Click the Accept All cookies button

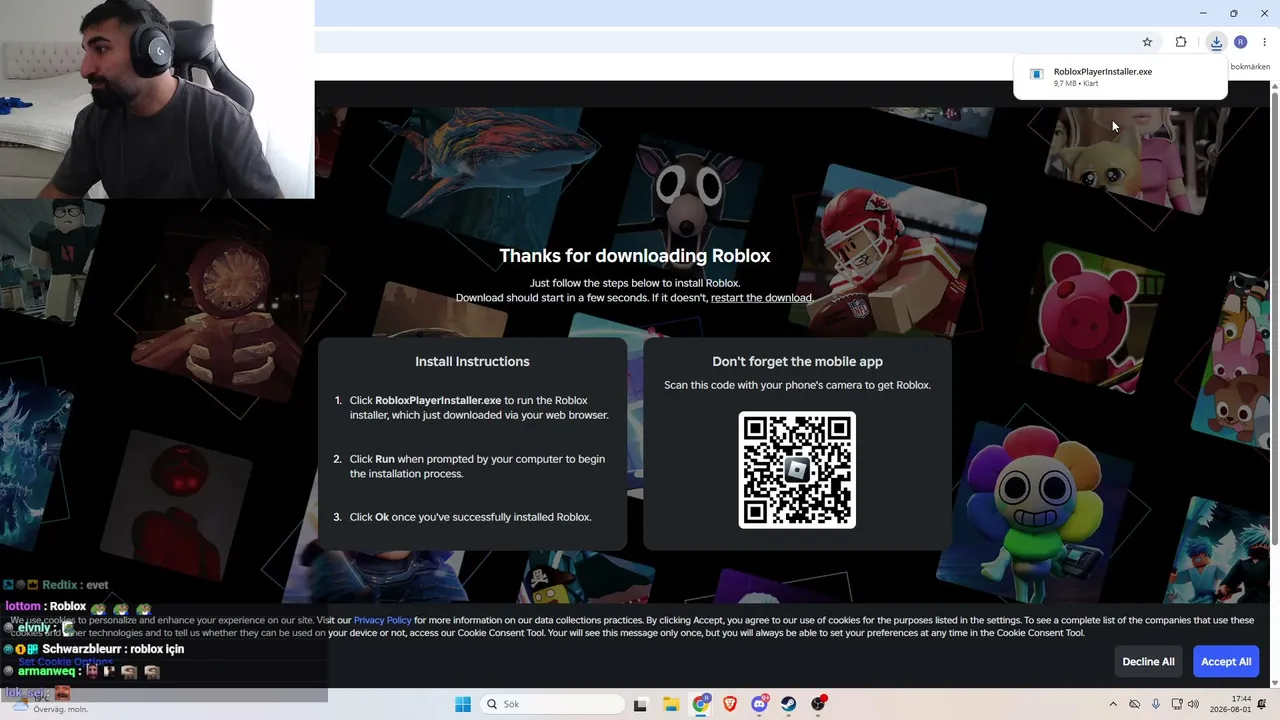point(1226,662)
